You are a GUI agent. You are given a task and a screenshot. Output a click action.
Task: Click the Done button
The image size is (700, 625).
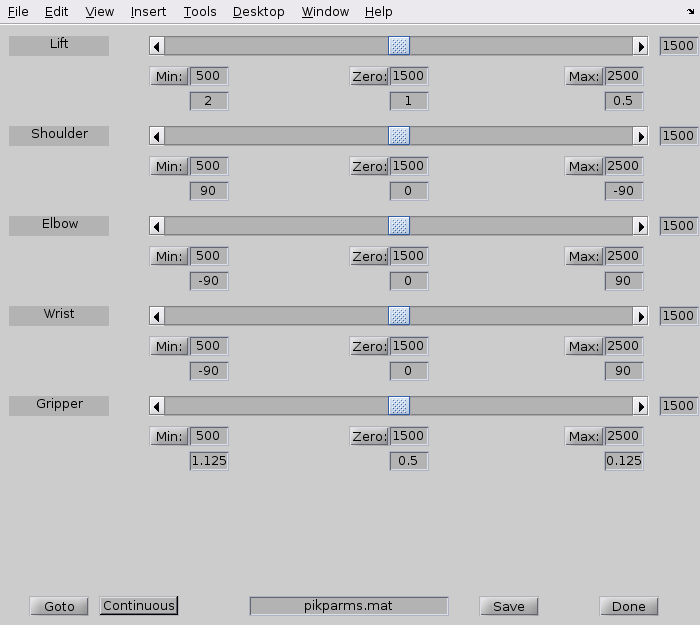[x=628, y=606]
